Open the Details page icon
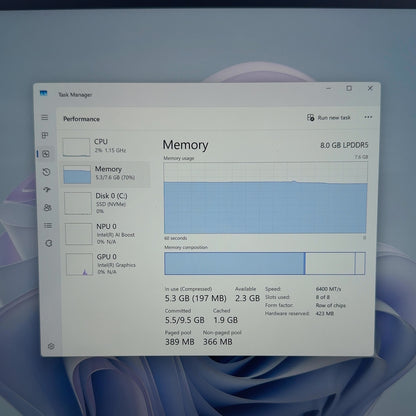 click(x=48, y=226)
